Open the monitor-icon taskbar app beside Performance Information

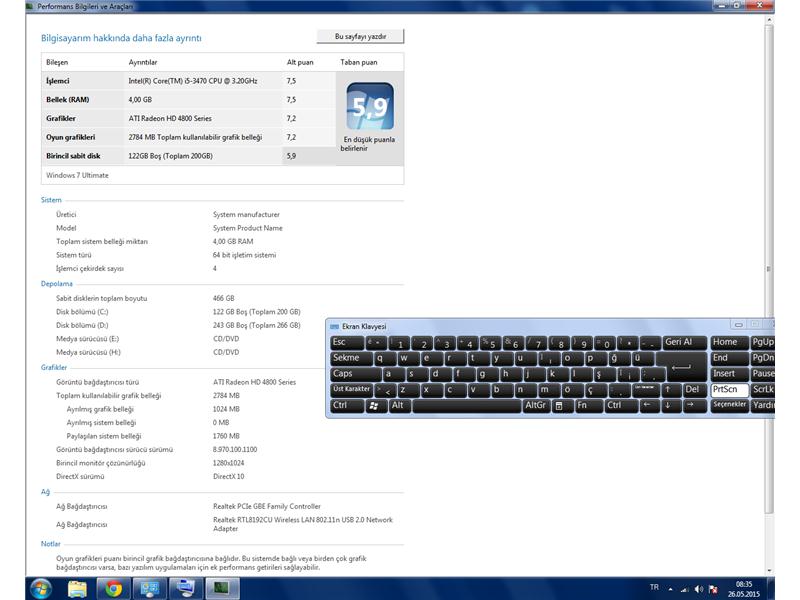tap(185, 589)
